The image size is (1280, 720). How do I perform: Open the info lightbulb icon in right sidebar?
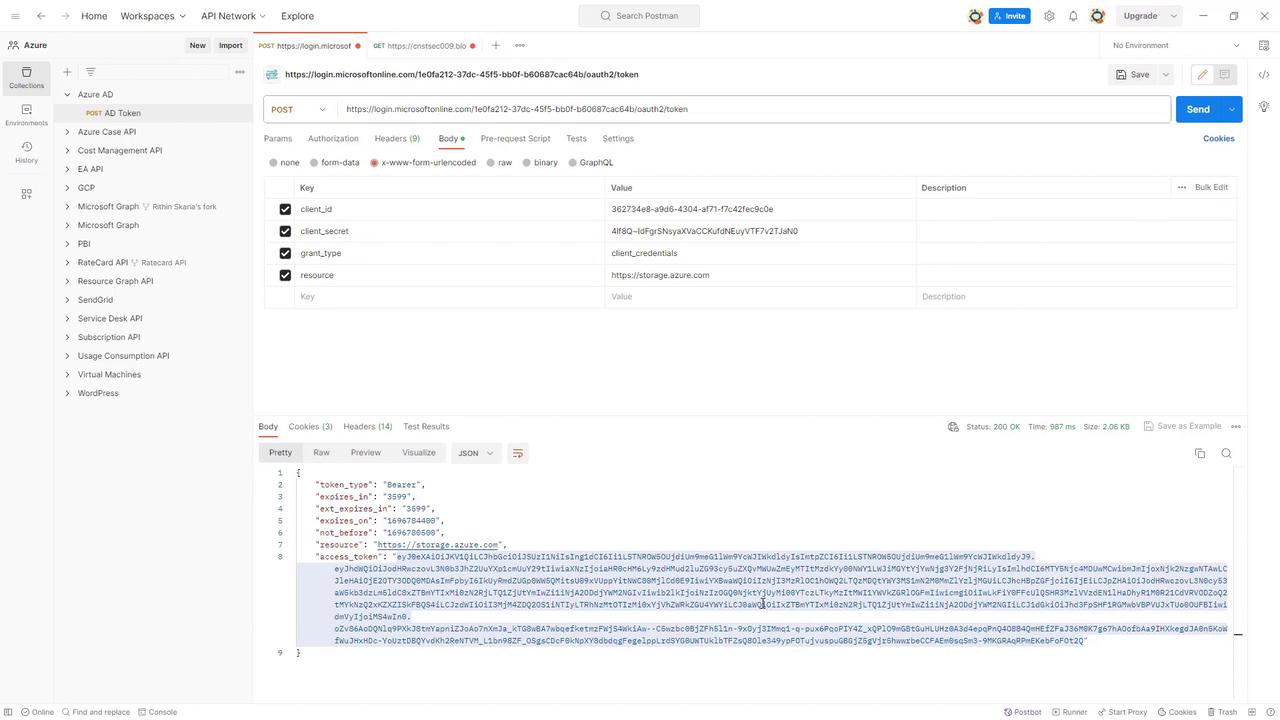tap(1264, 106)
